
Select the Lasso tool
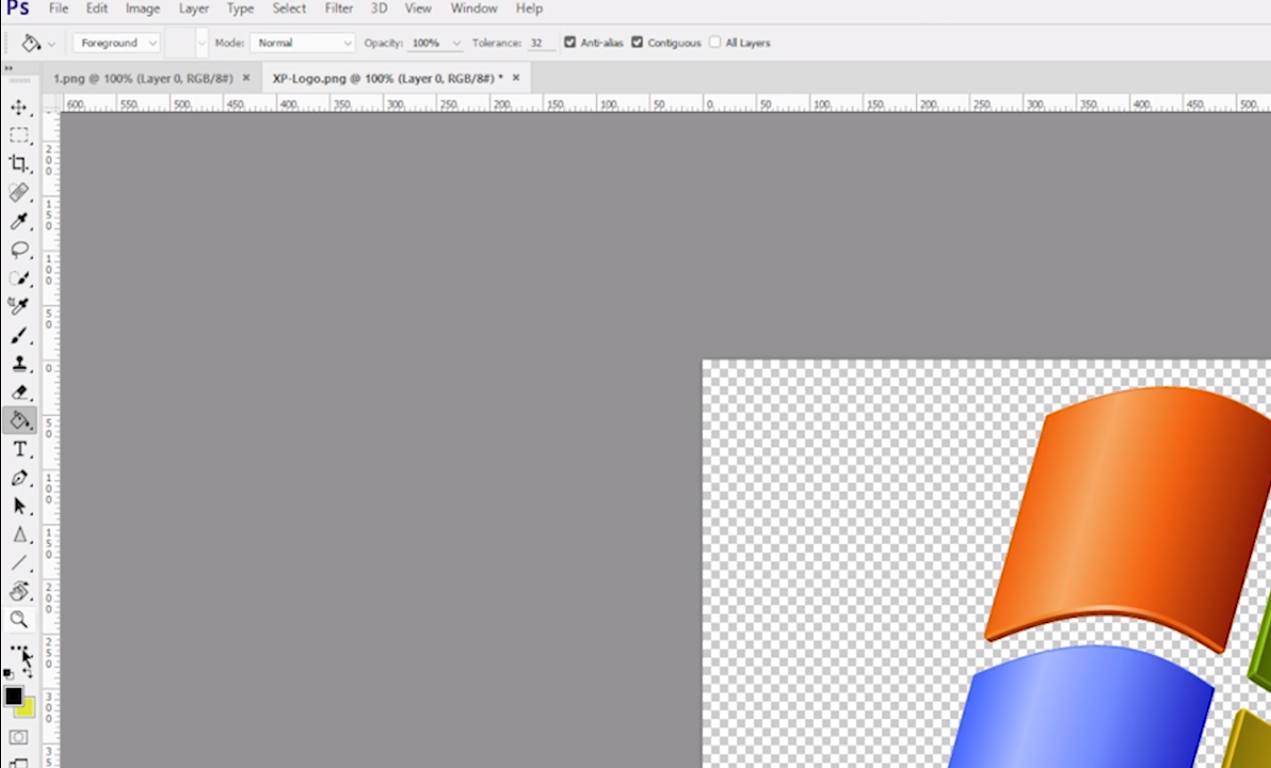pos(19,249)
